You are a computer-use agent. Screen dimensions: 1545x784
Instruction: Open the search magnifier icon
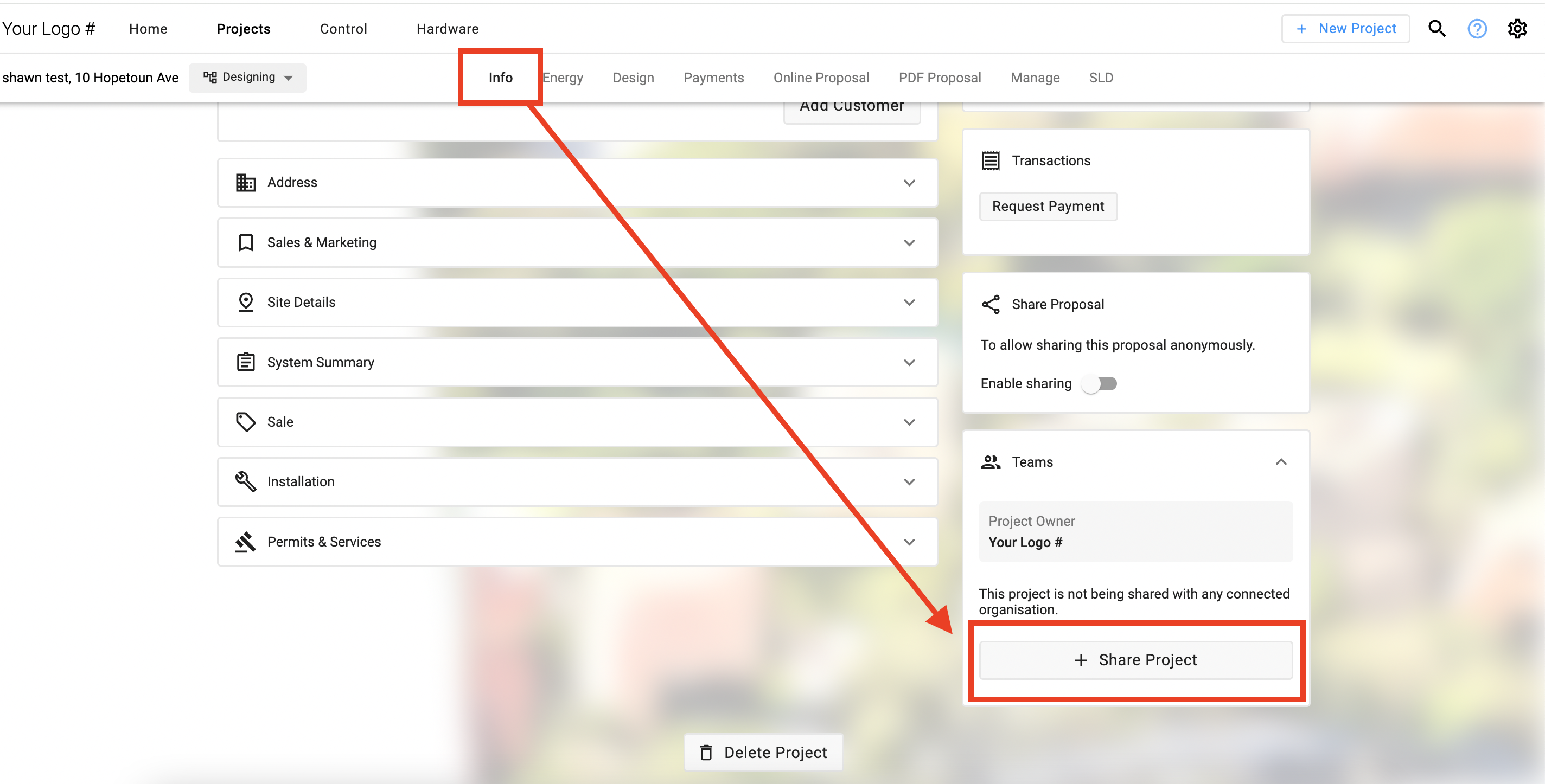1437,28
